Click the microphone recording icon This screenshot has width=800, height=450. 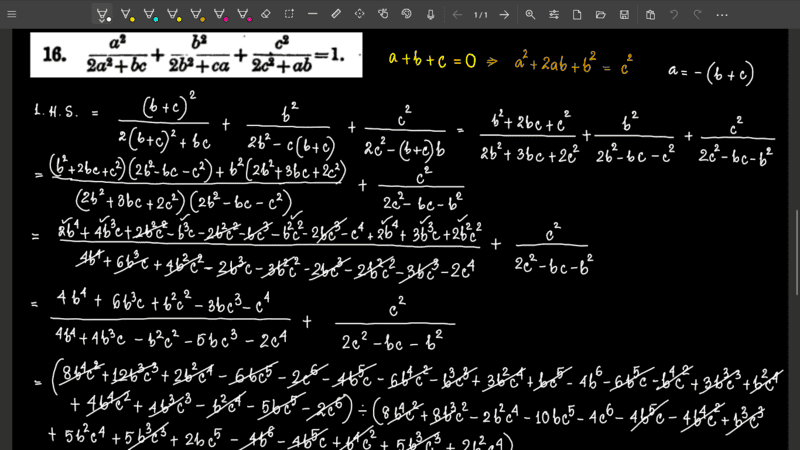point(431,15)
